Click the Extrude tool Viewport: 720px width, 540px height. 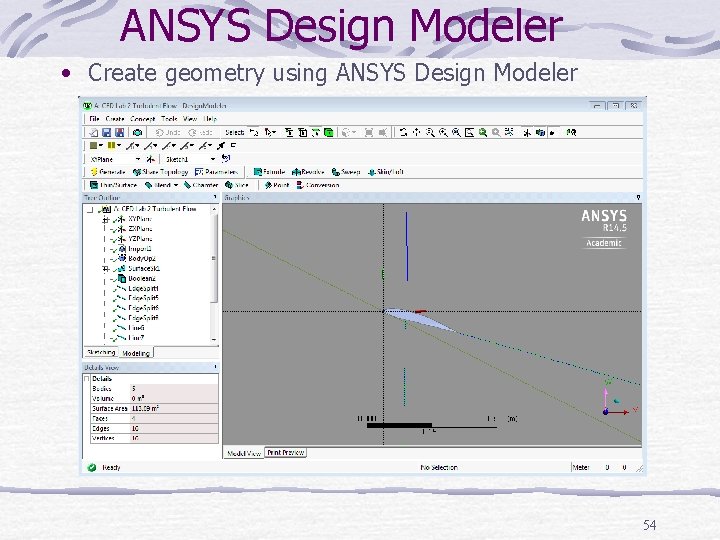(x=270, y=172)
